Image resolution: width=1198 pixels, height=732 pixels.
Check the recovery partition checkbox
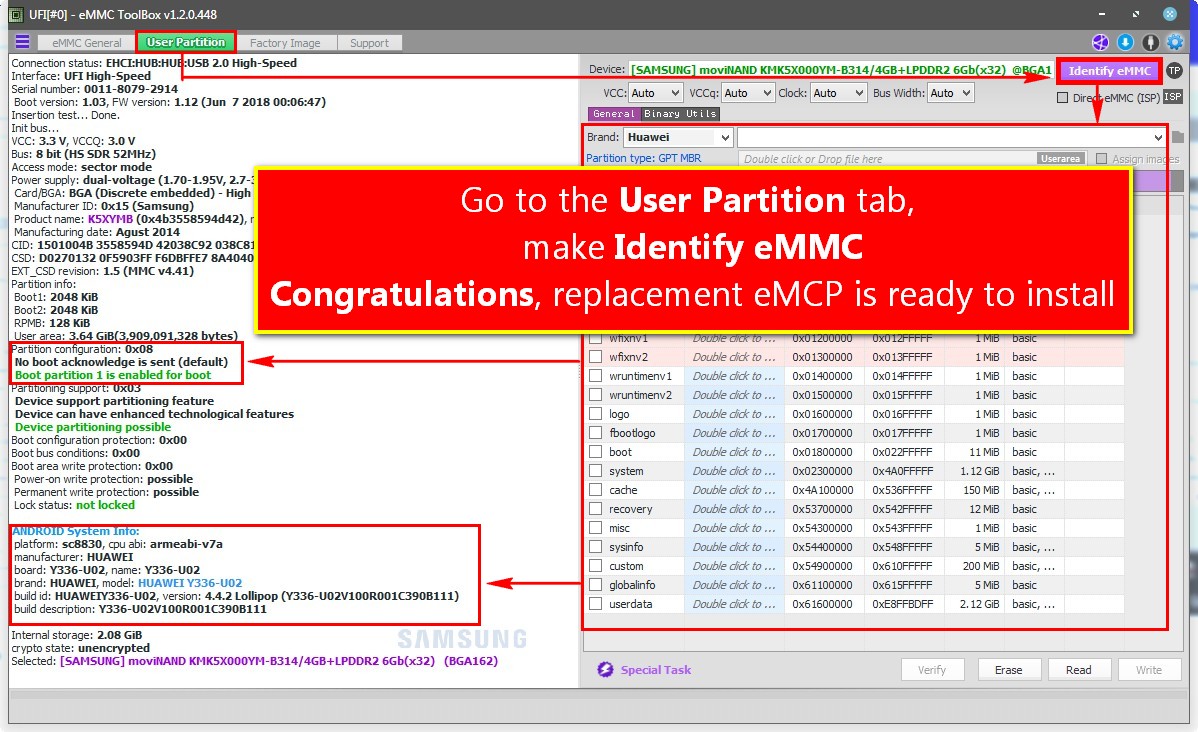pyautogui.click(x=596, y=509)
